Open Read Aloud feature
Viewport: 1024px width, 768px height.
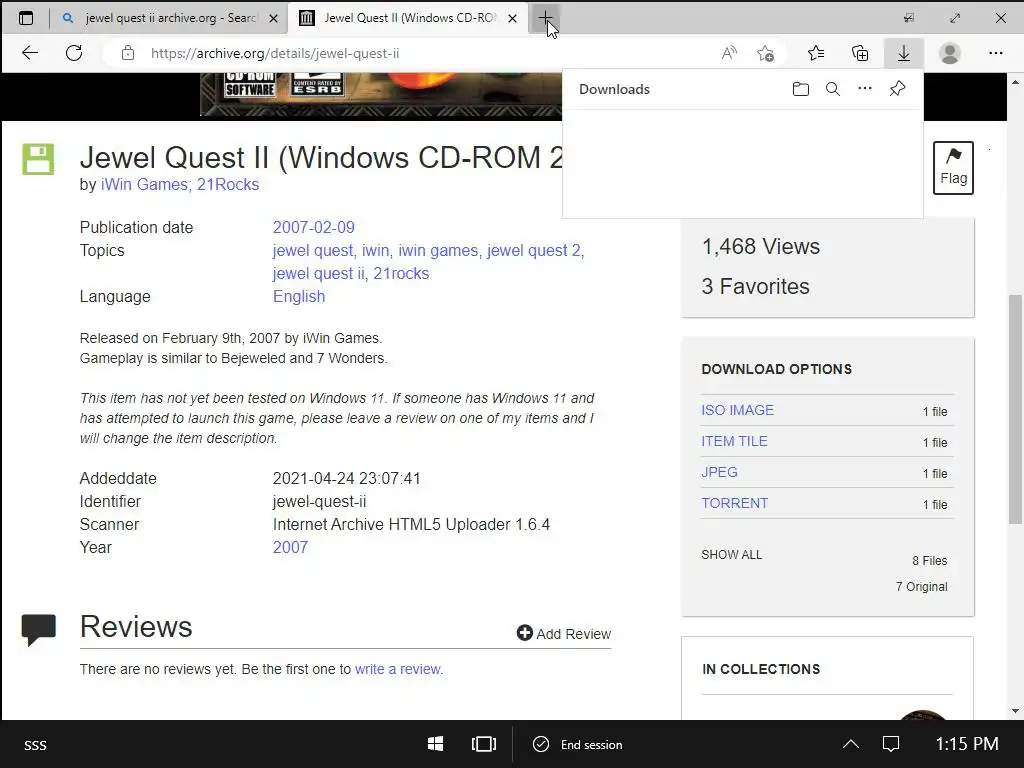(729, 53)
